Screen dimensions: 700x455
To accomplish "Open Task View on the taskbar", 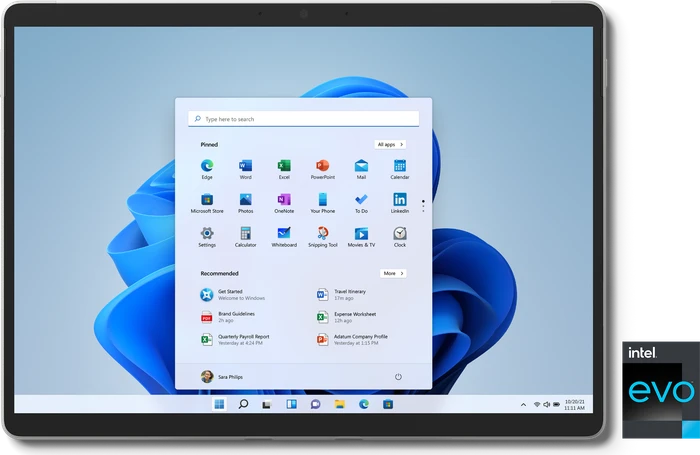I will (267, 405).
